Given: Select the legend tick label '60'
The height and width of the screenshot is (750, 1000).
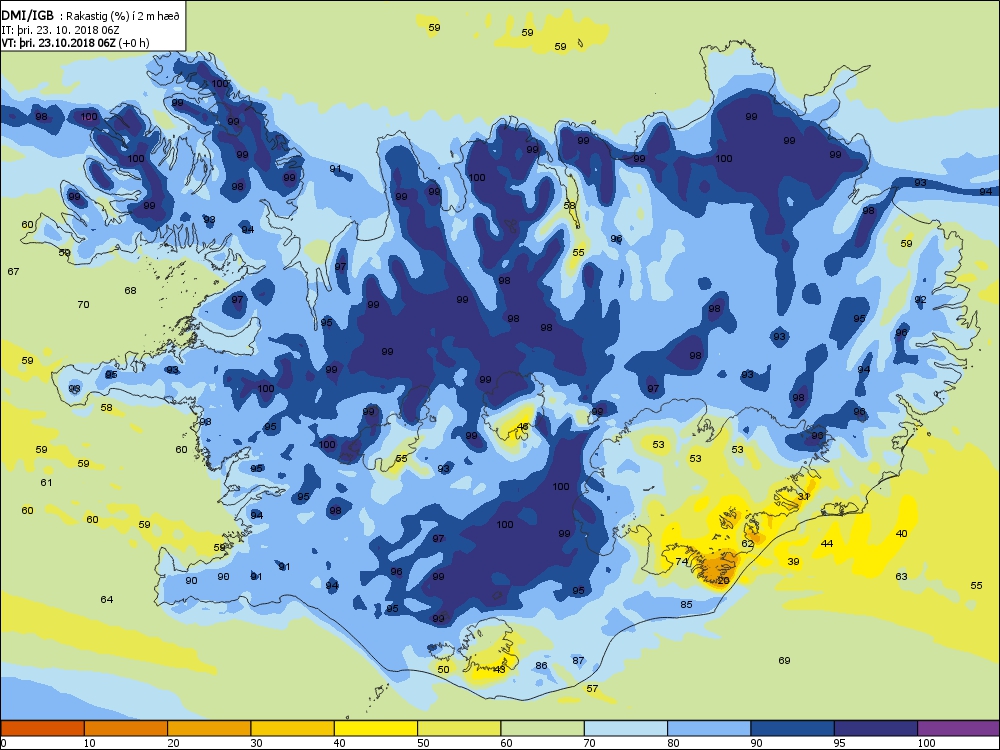Looking at the screenshot, I should coord(506,743).
